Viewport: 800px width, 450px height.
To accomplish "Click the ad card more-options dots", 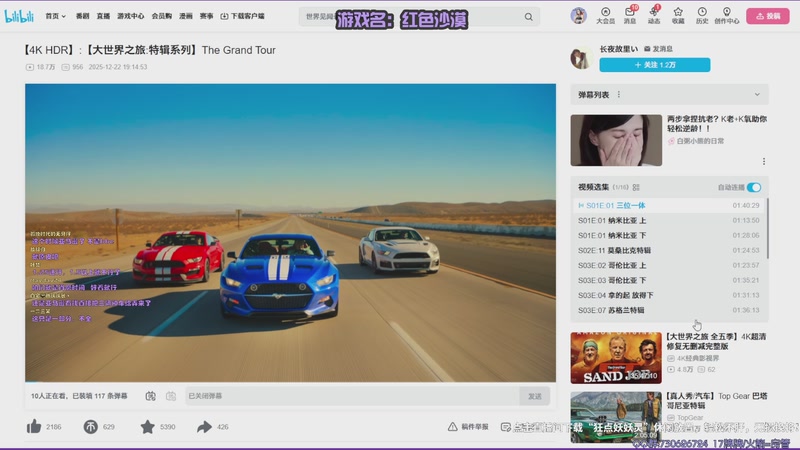I will (764, 161).
